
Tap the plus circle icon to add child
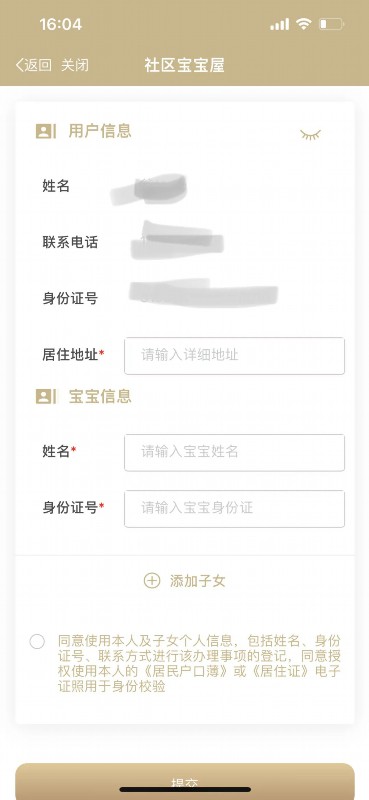pyautogui.click(x=152, y=581)
